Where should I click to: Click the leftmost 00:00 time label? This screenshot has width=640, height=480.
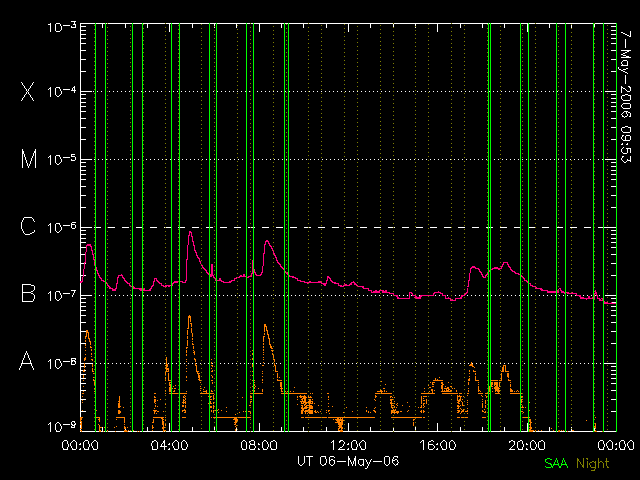tap(80, 445)
